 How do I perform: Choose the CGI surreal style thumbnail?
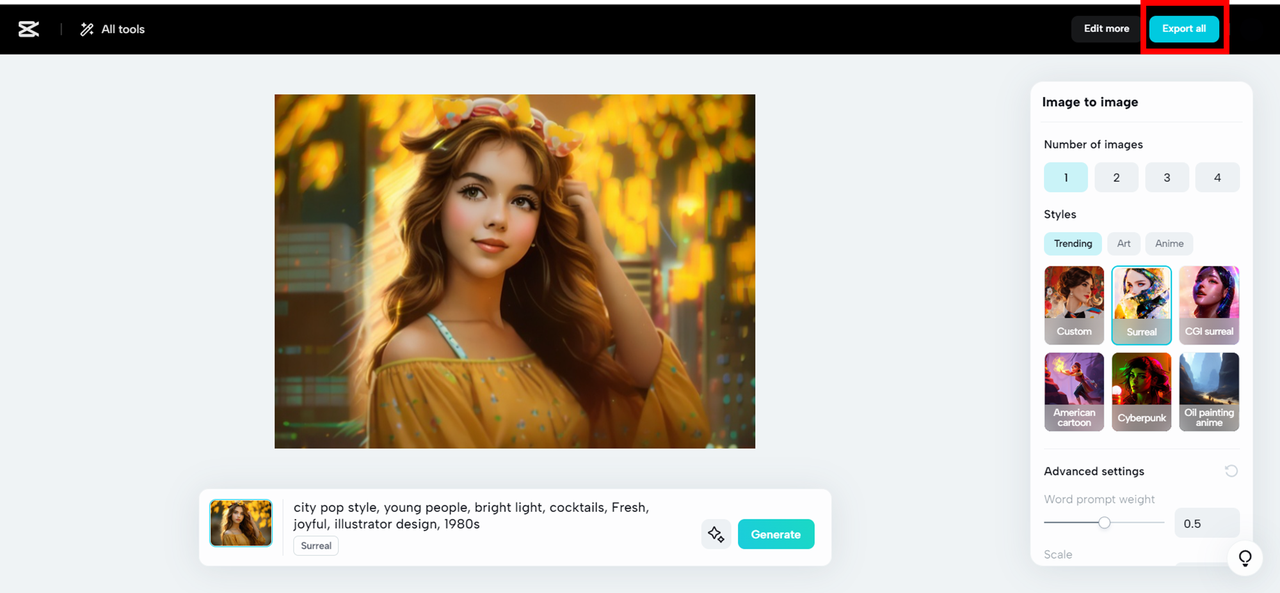point(1209,305)
